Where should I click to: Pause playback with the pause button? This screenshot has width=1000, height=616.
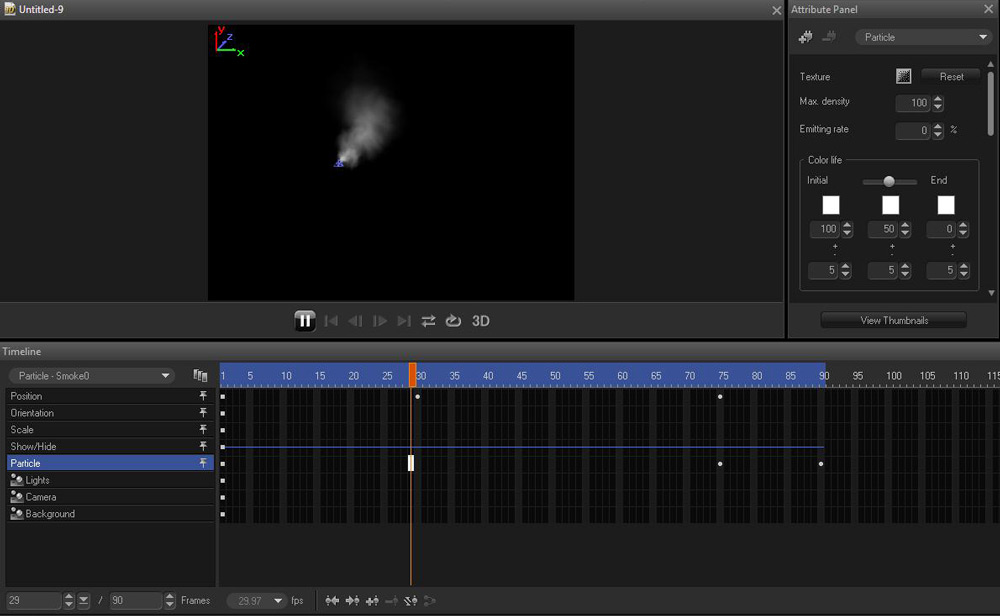point(305,320)
